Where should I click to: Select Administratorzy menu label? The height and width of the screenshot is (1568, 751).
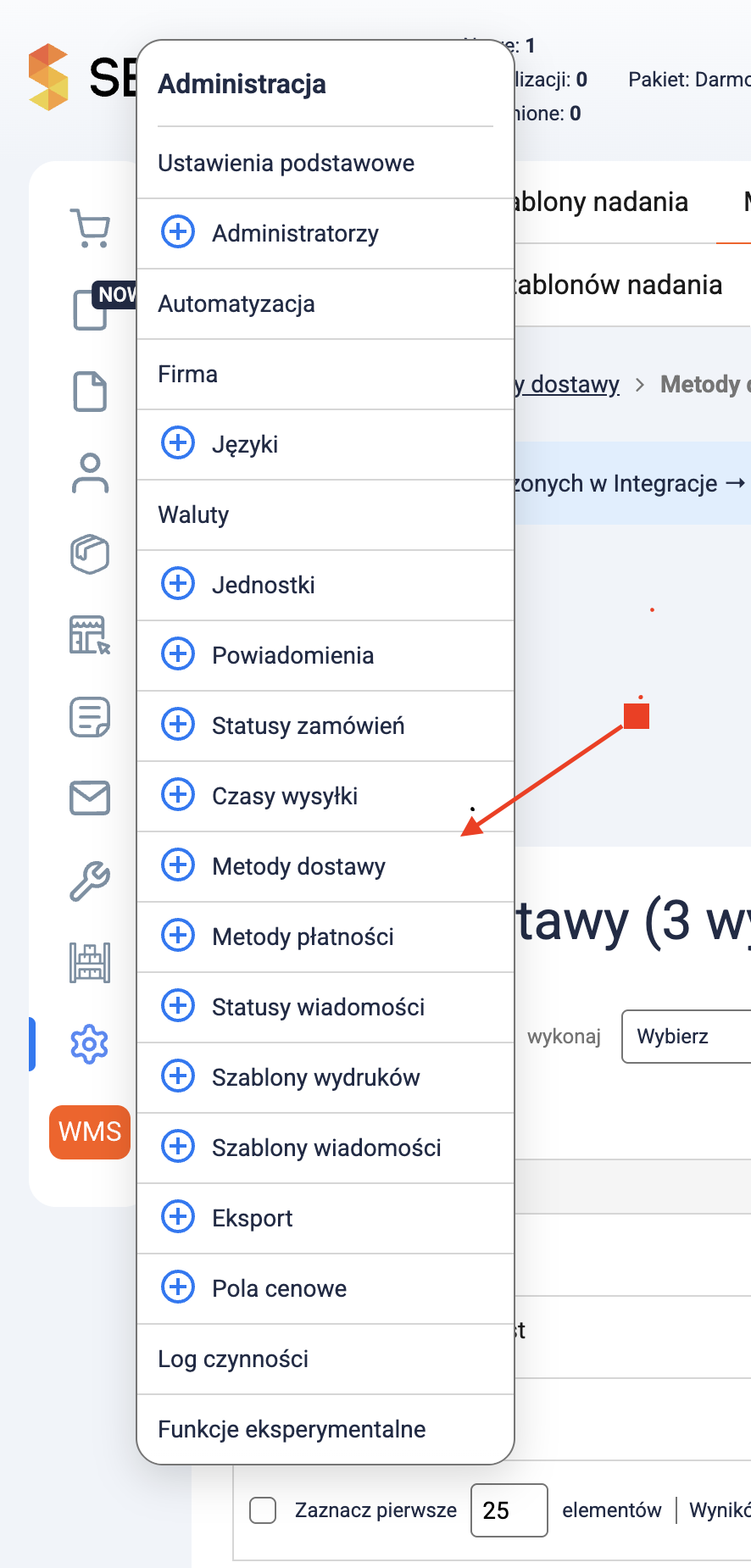click(x=295, y=234)
